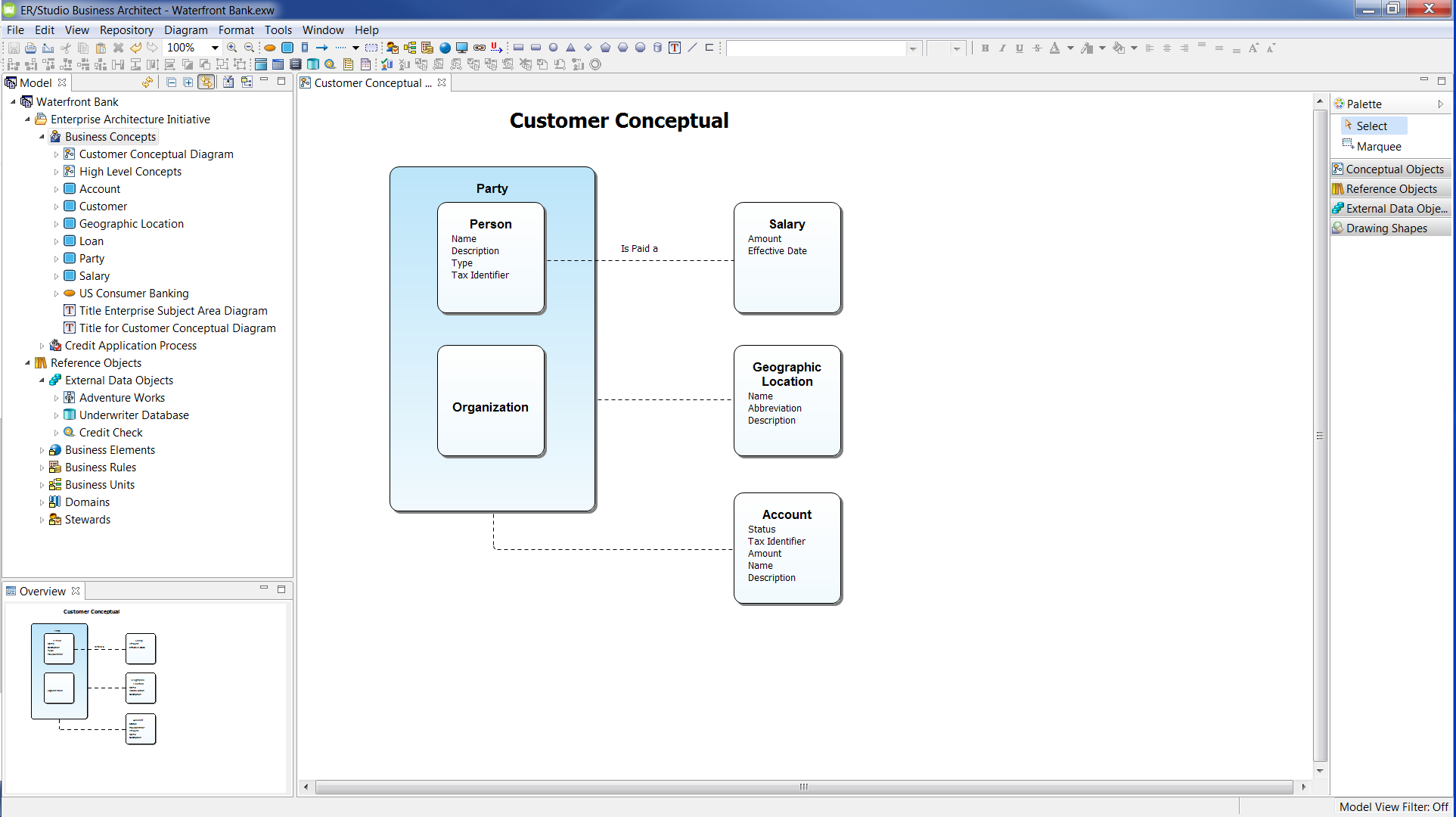Click the Zoom Out magnifier icon

(249, 48)
